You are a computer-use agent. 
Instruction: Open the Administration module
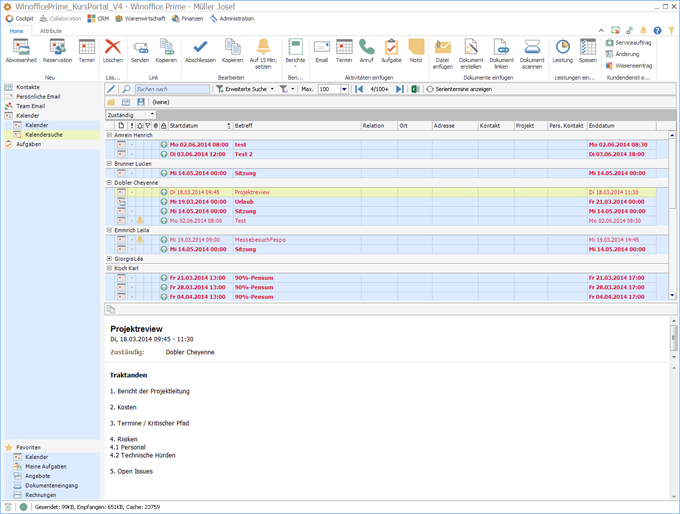pyautogui.click(x=232, y=19)
